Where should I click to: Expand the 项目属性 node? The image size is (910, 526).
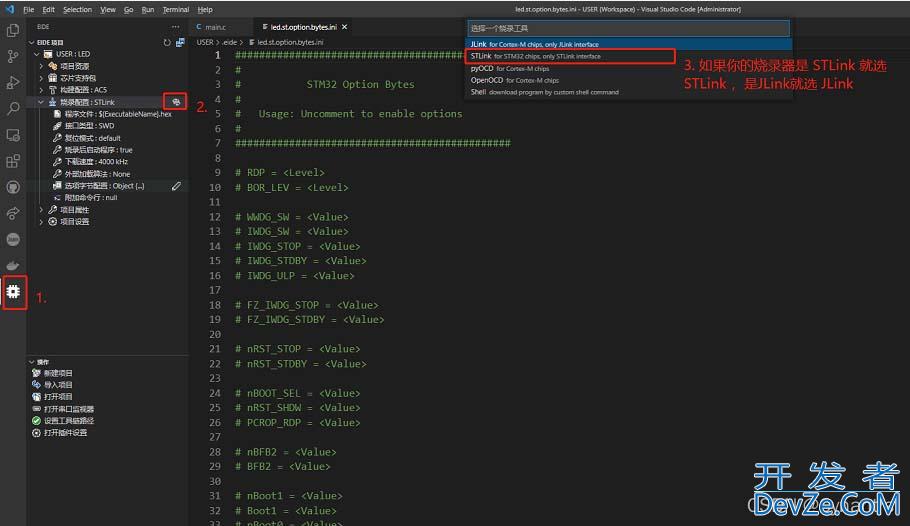[41, 210]
